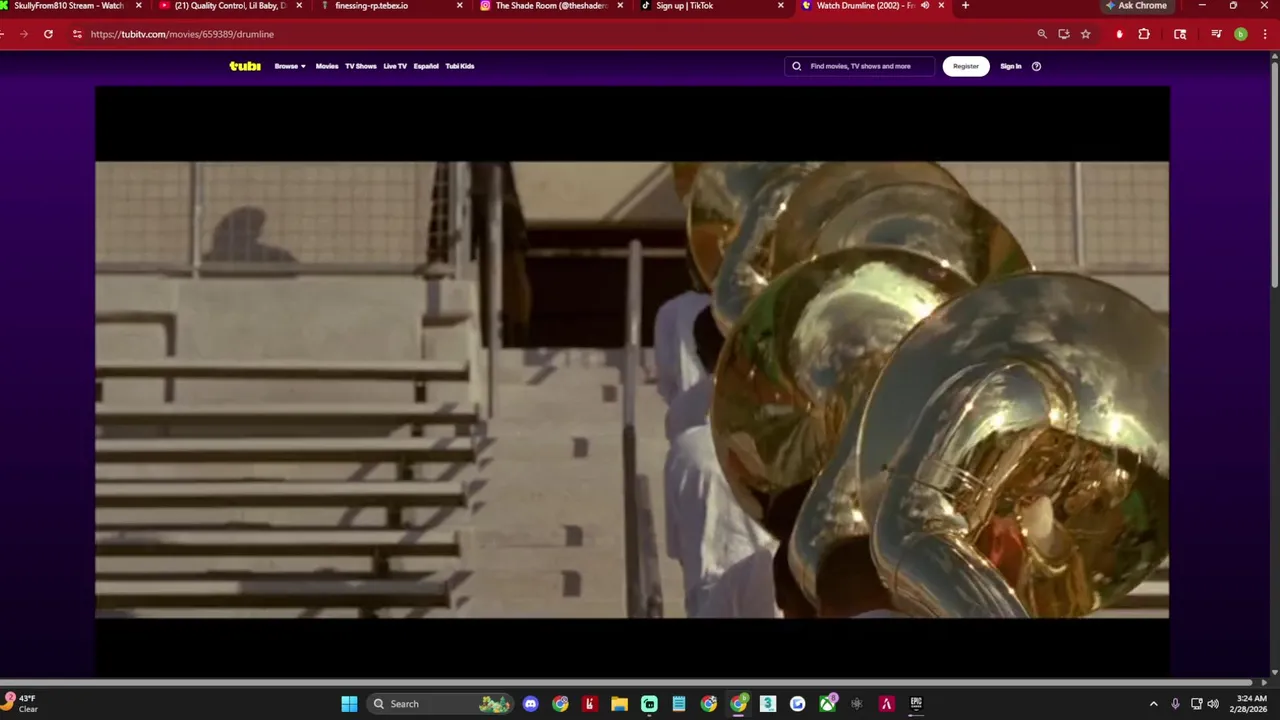View site information icon in address bar
The width and height of the screenshot is (1280, 720).
point(78,34)
